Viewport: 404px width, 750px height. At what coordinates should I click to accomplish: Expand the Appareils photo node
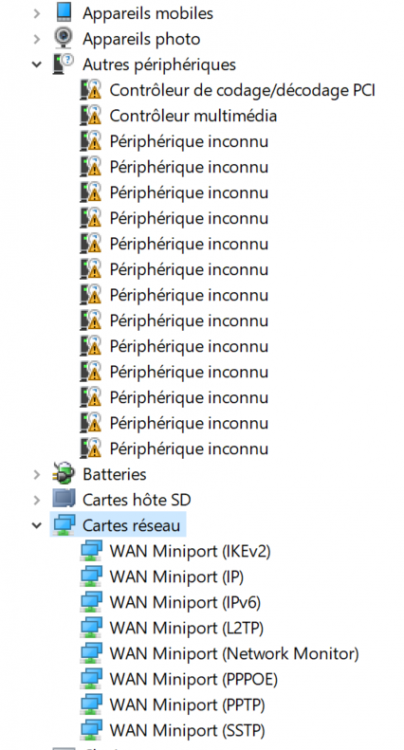(37, 39)
